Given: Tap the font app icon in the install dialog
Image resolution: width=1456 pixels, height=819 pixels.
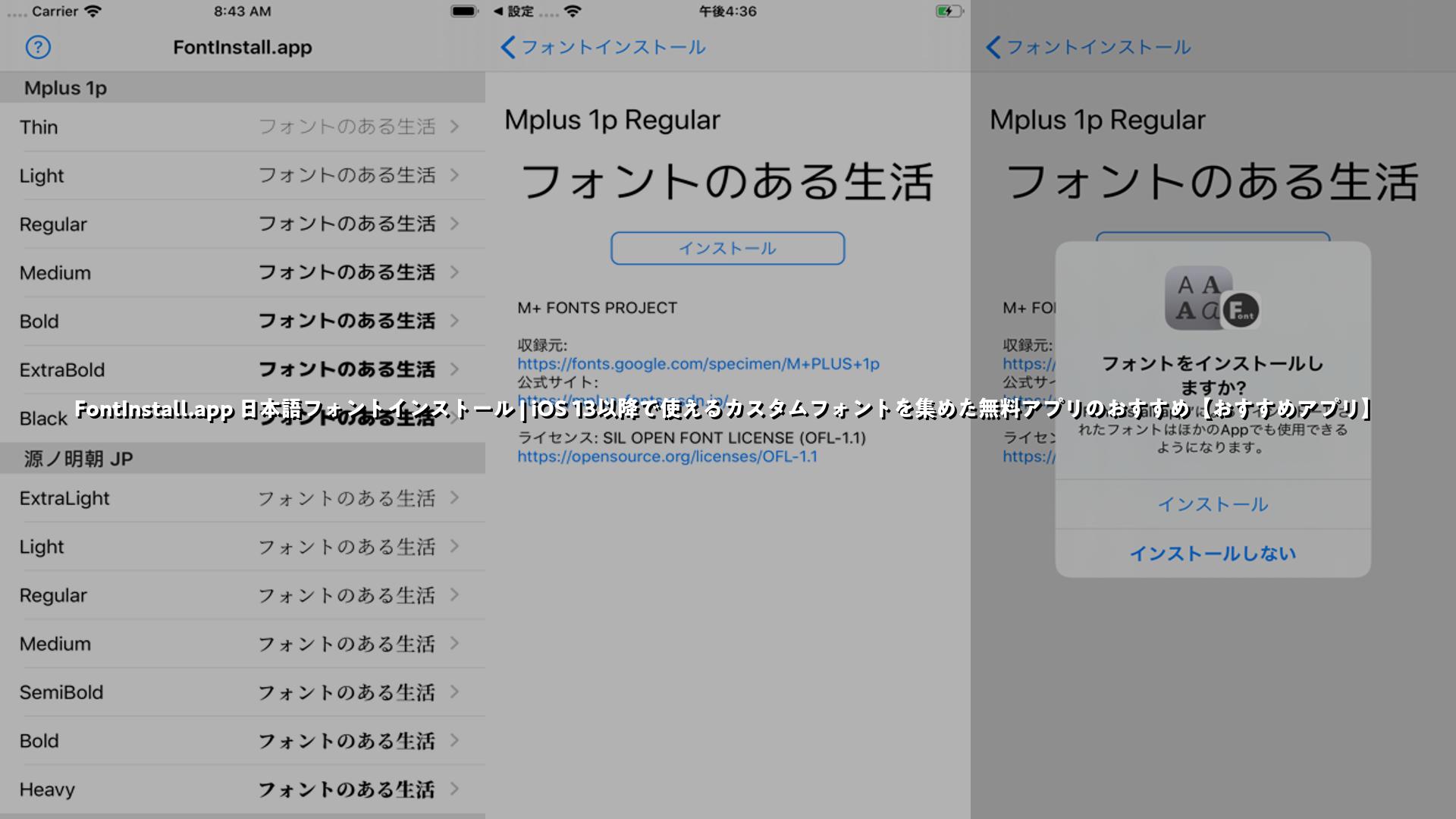Looking at the screenshot, I should point(1212,298).
